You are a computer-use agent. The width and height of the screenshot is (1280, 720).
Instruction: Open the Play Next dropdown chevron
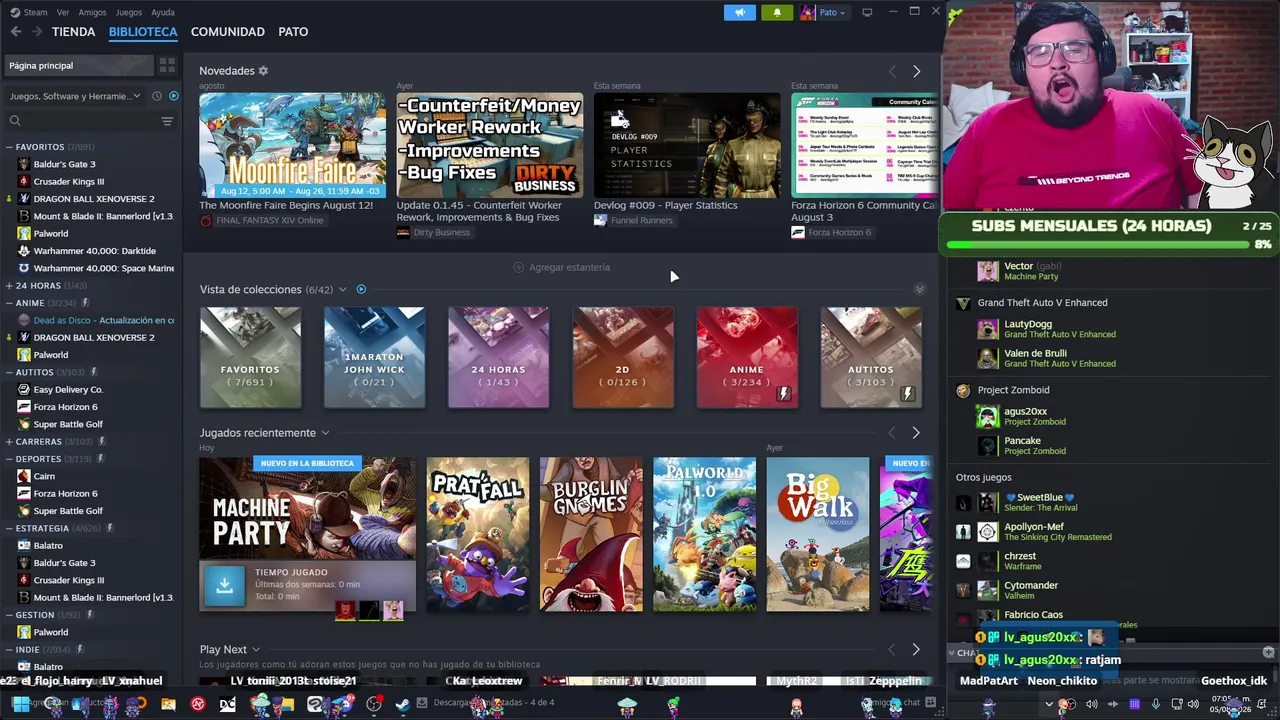point(256,650)
